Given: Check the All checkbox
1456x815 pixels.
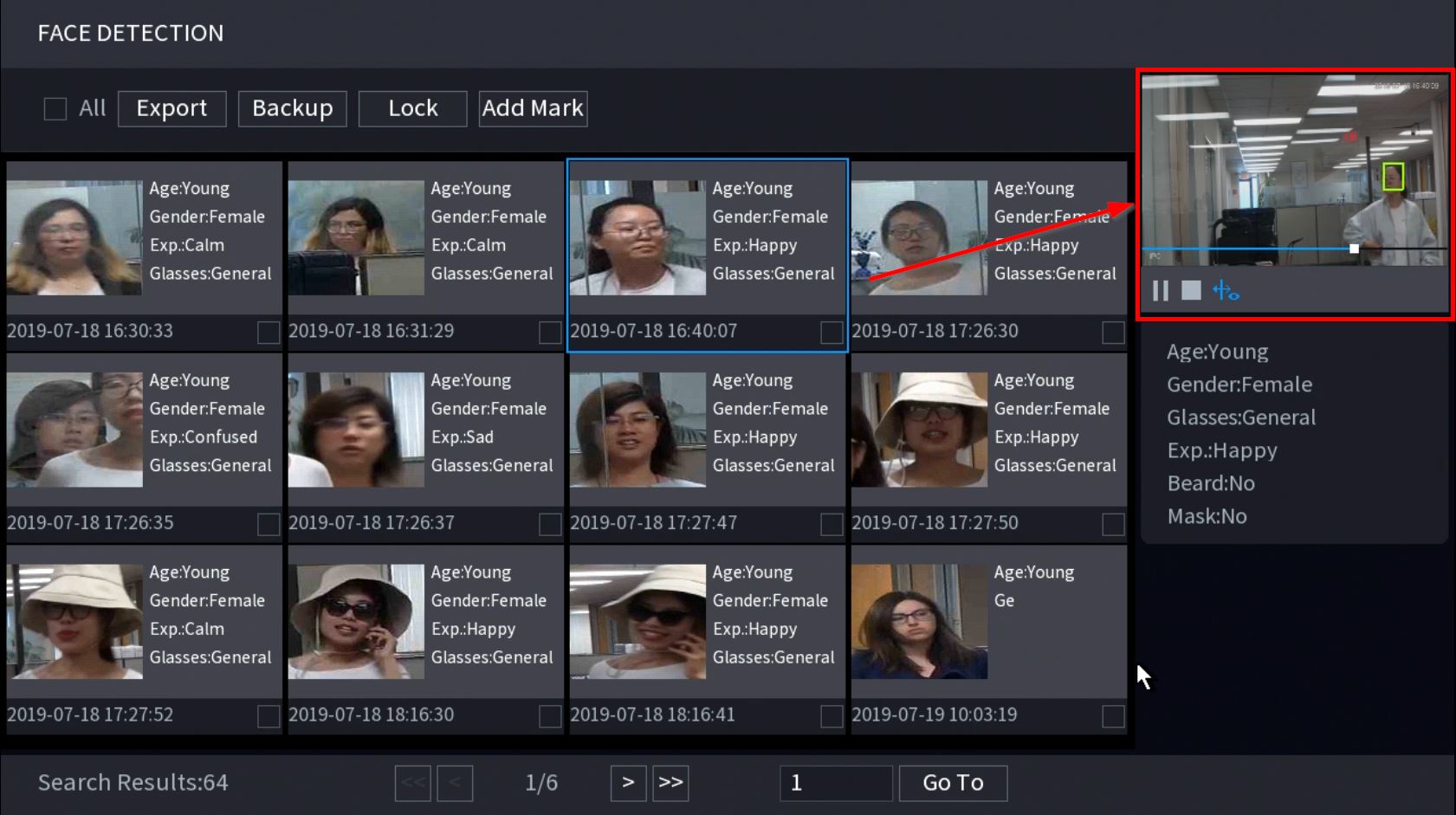Looking at the screenshot, I should (x=55, y=109).
